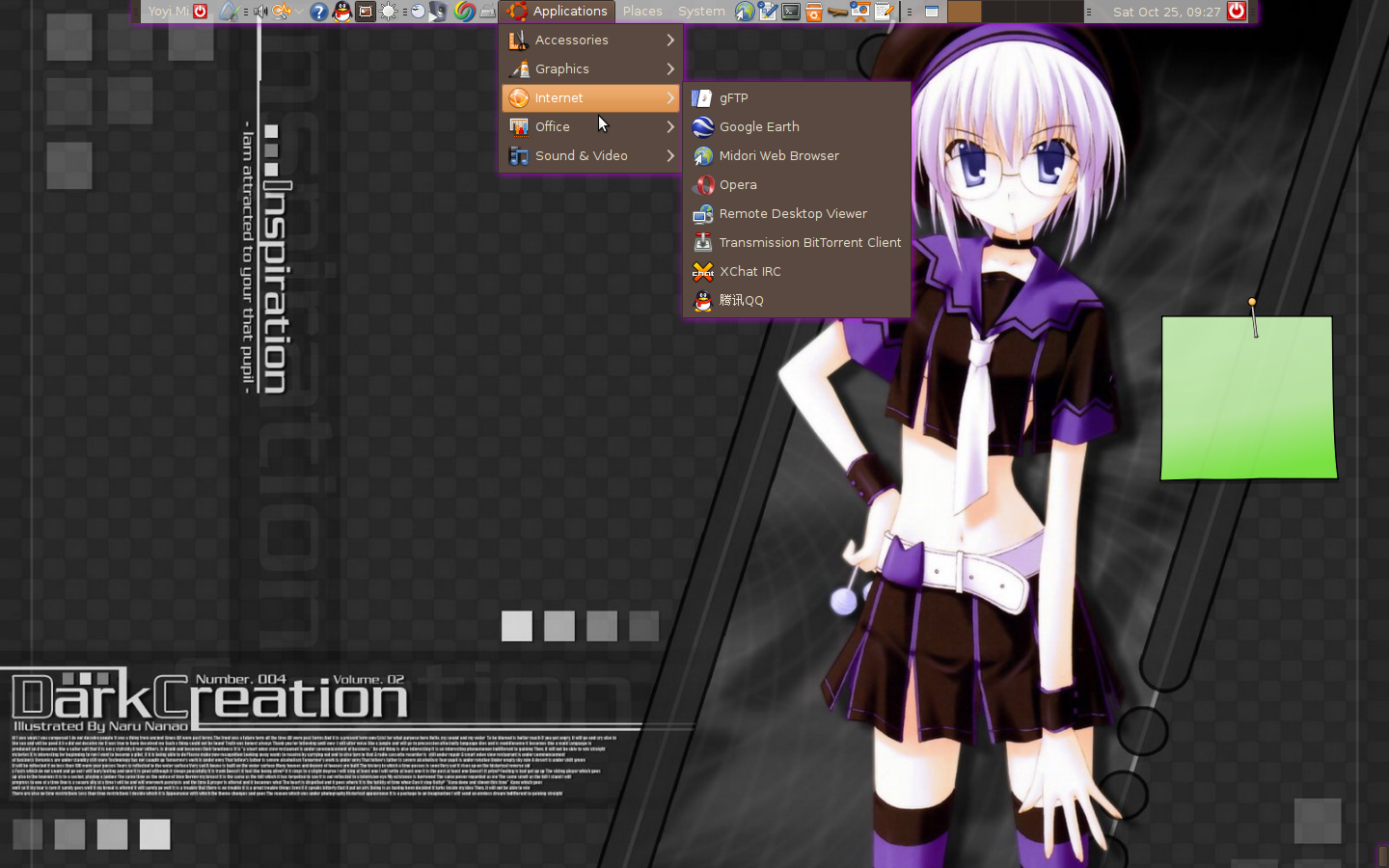The height and width of the screenshot is (868, 1389).
Task: Select the Internet menu category
Action: [591, 97]
